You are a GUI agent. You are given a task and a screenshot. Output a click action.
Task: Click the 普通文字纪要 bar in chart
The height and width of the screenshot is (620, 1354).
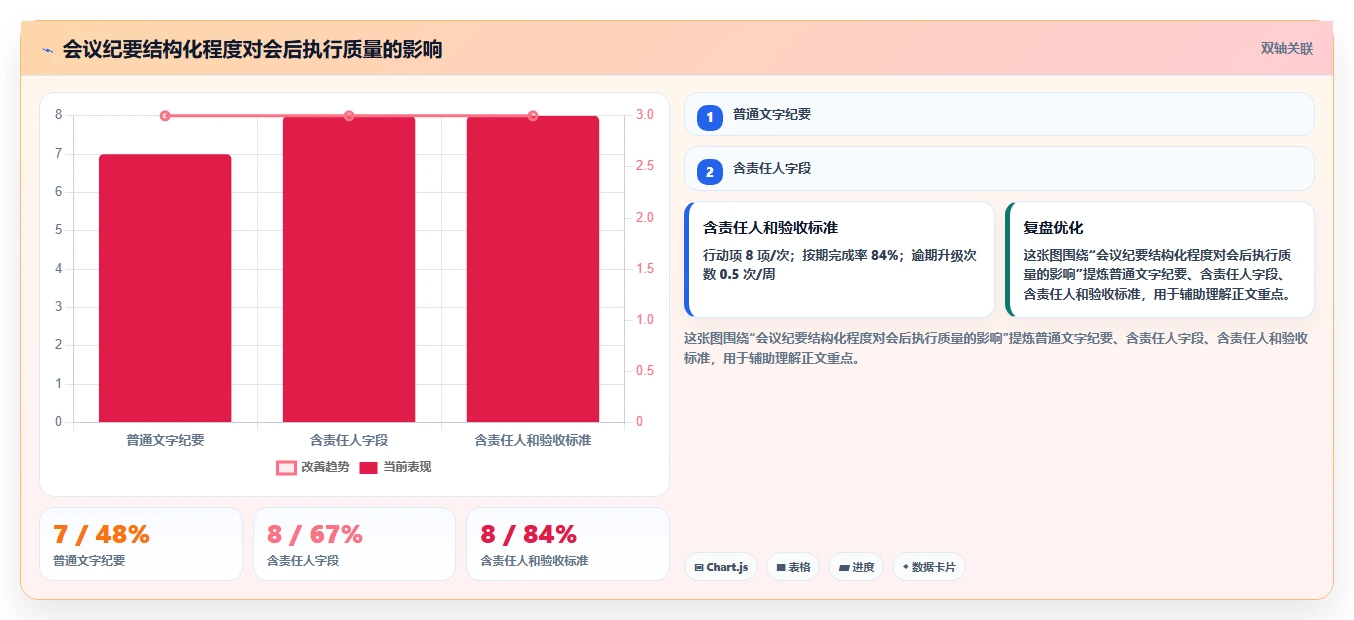[165, 288]
